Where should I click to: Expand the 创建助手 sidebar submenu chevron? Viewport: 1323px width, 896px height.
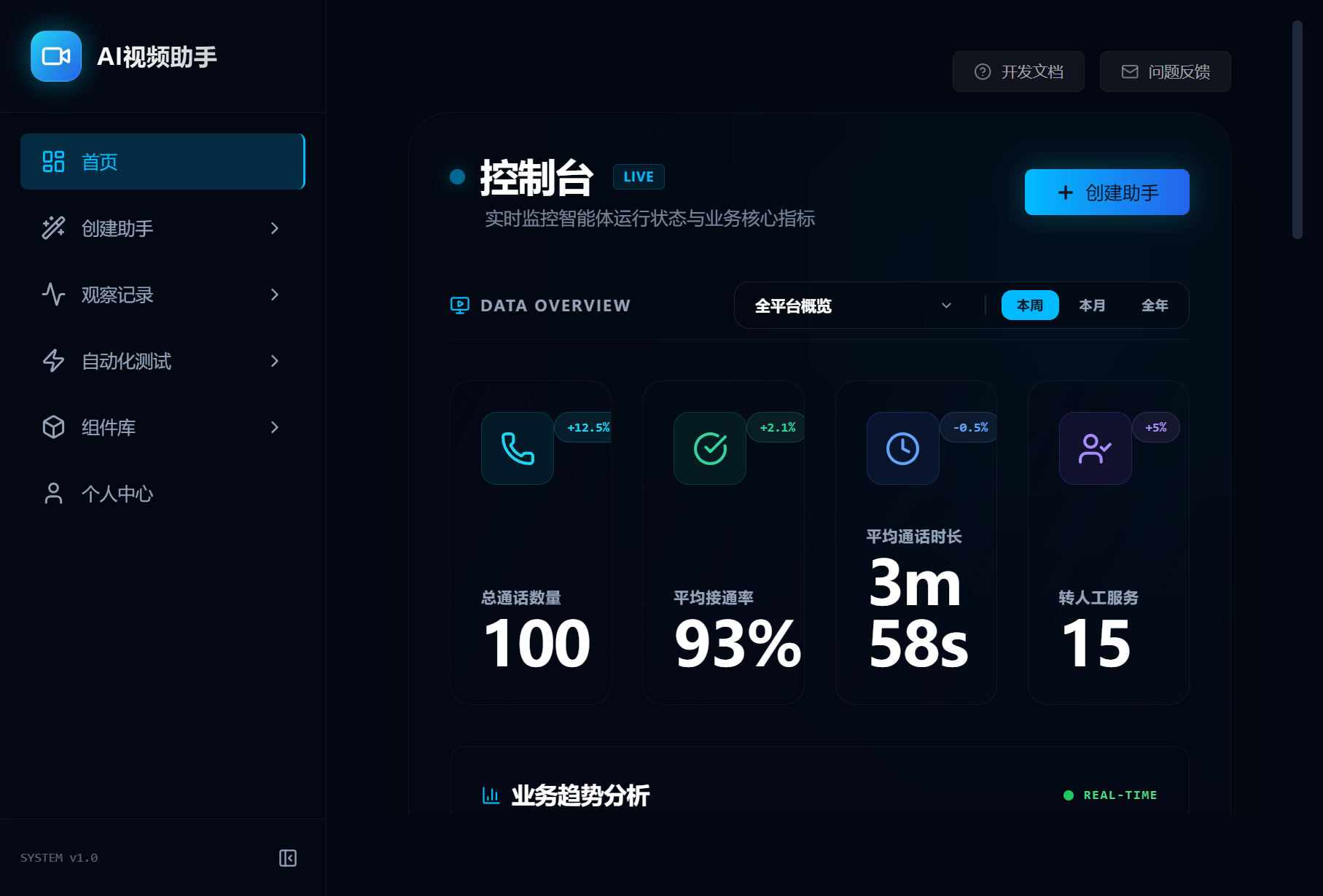[x=275, y=228]
